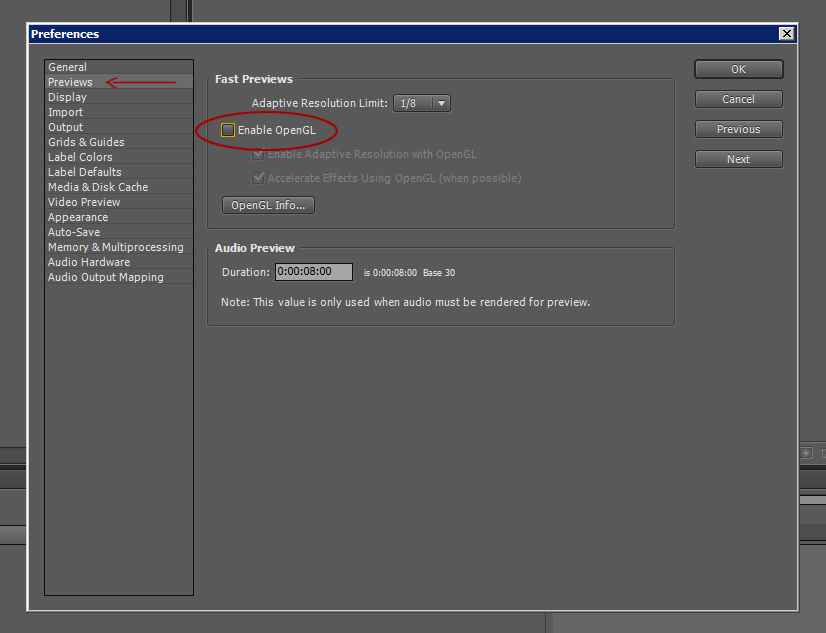This screenshot has width=826, height=633.
Task: Enable the OpenGL checkbox
Action: 228,130
